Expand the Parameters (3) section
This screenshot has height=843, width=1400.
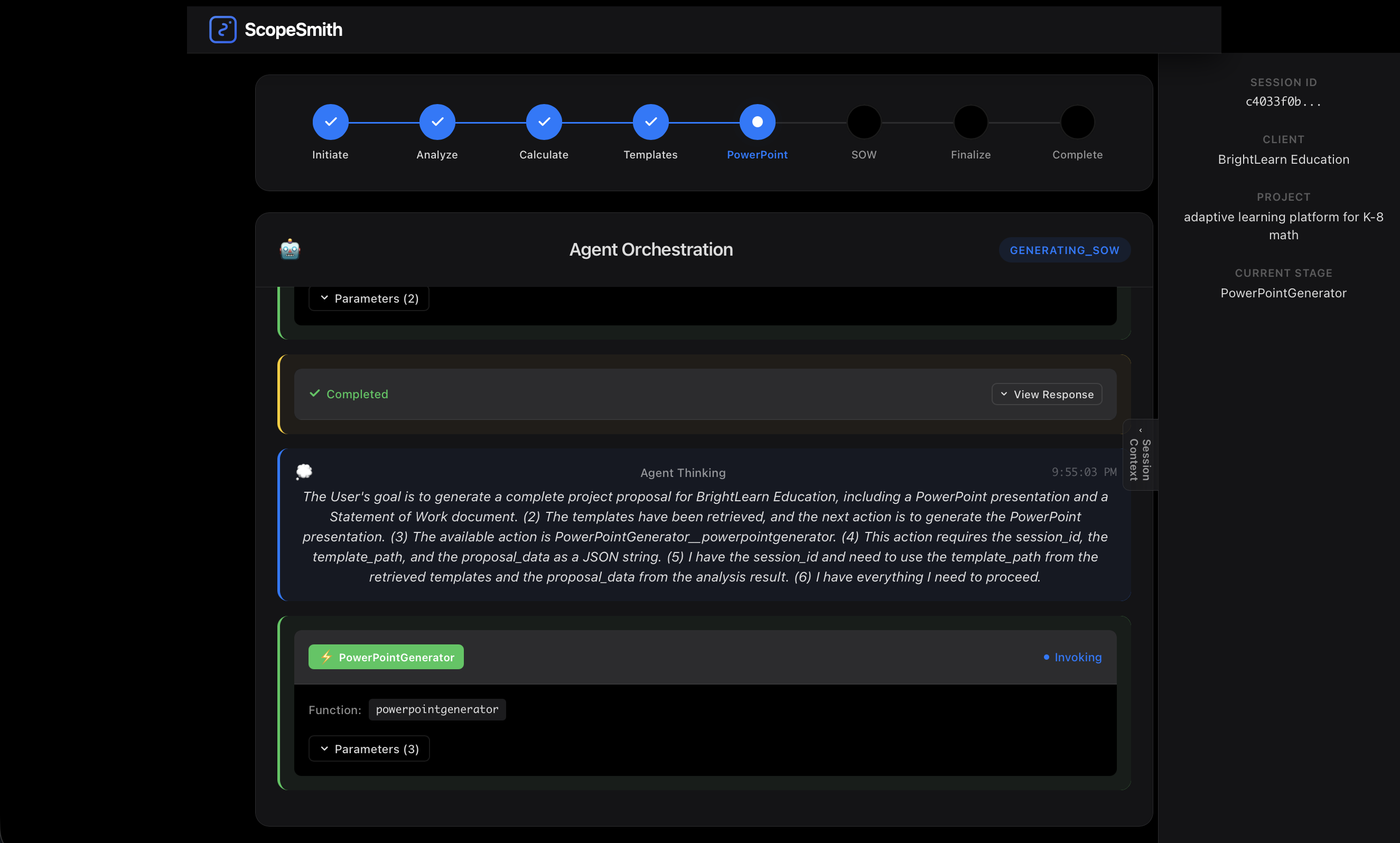click(x=369, y=748)
